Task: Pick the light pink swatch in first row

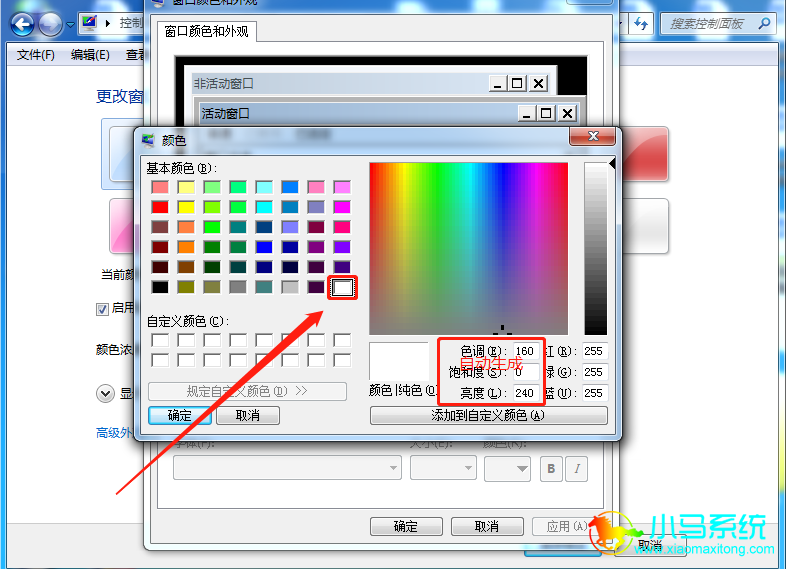Action: pyautogui.click(x=316, y=187)
